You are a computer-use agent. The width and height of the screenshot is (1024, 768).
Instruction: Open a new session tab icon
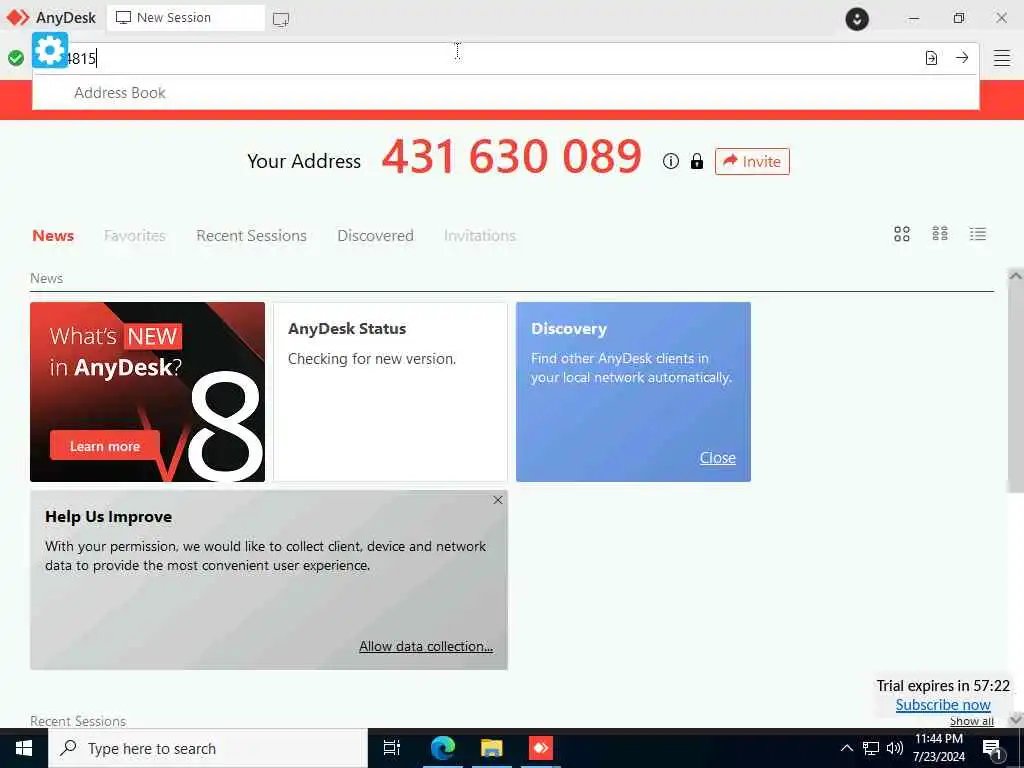[281, 19]
